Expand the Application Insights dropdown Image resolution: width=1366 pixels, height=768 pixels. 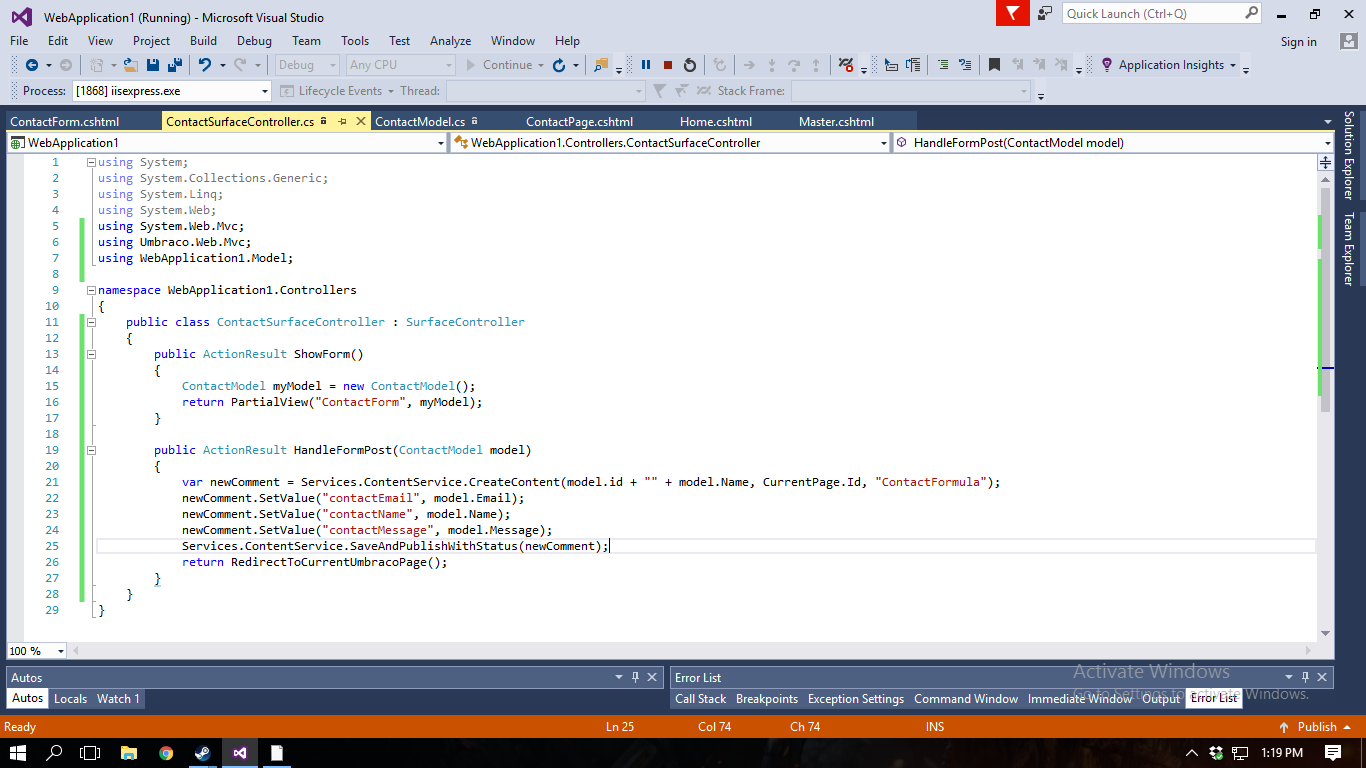coord(1232,65)
